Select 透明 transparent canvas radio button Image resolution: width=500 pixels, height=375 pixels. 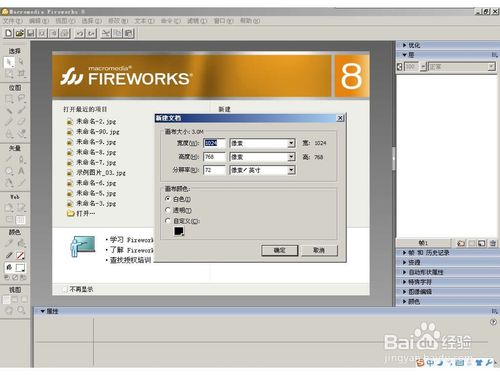pyautogui.click(x=168, y=210)
